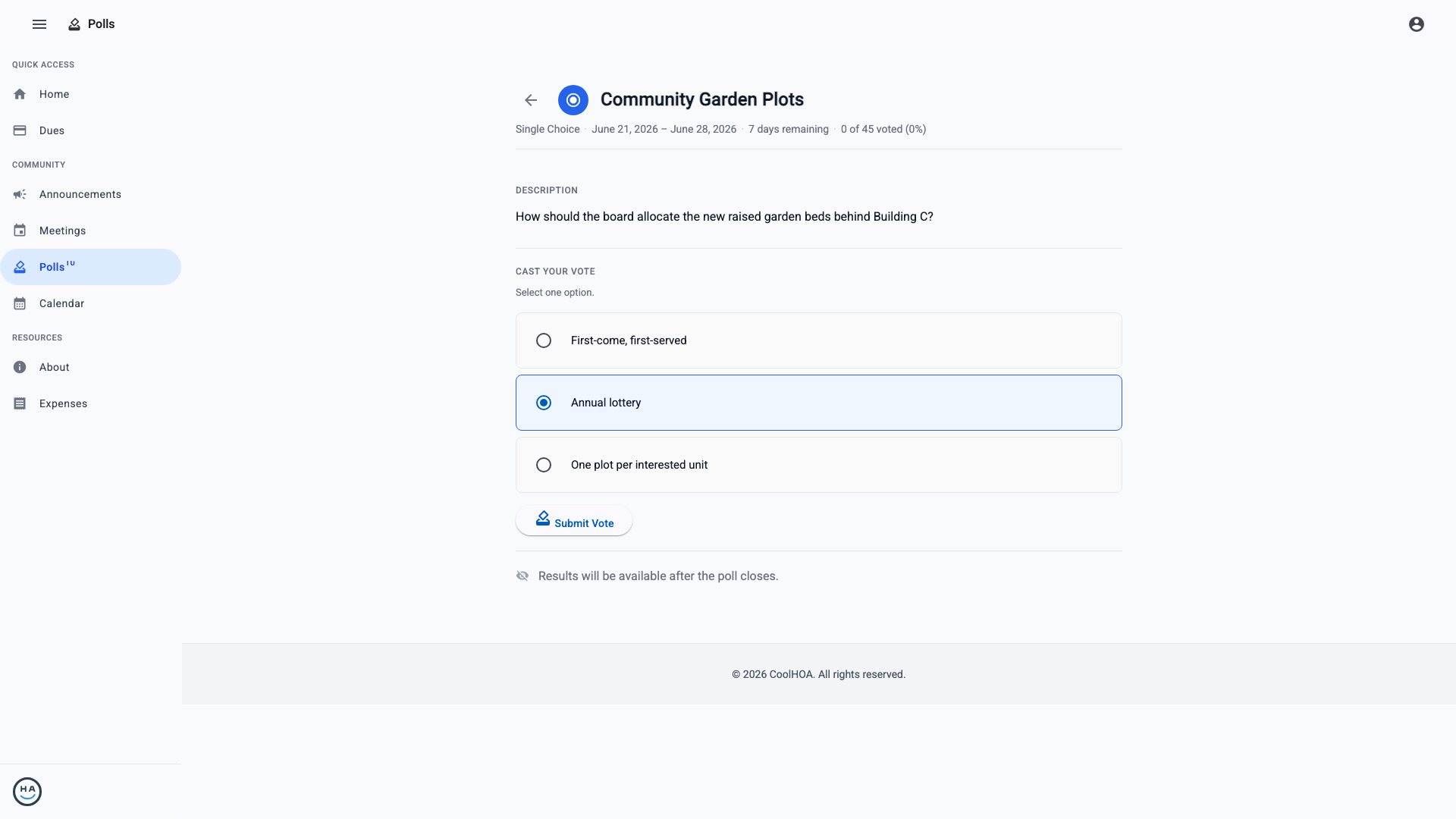Click the Community Garden Plots heading
The height and width of the screenshot is (819, 1456).
[702, 99]
